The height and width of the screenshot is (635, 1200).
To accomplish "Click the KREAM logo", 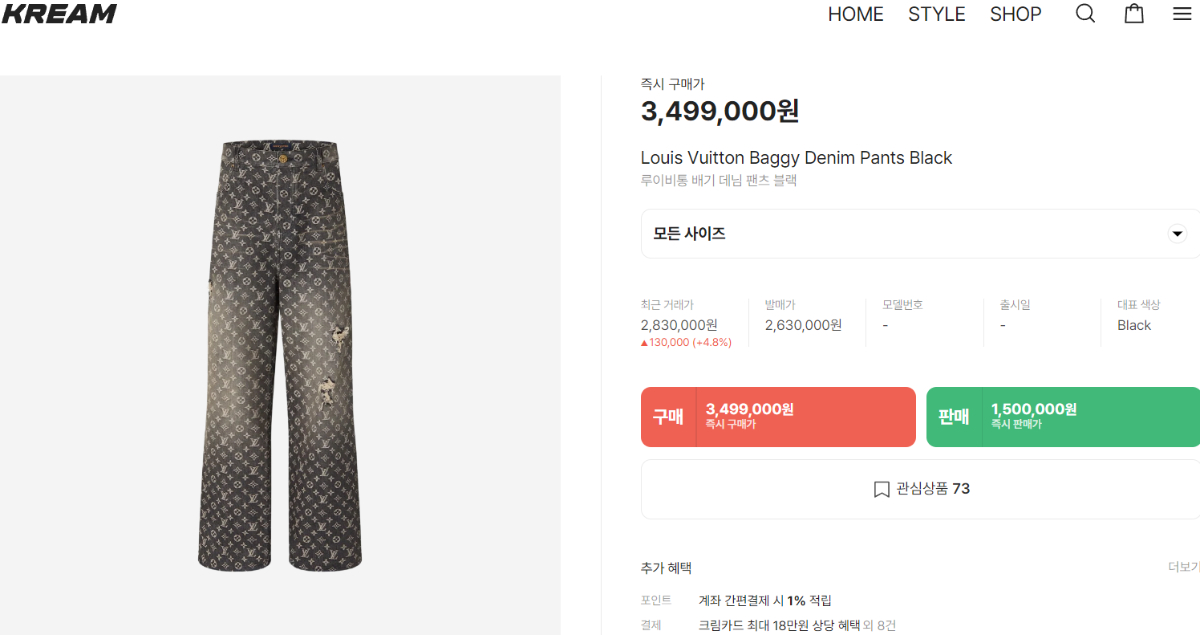I will [x=59, y=14].
